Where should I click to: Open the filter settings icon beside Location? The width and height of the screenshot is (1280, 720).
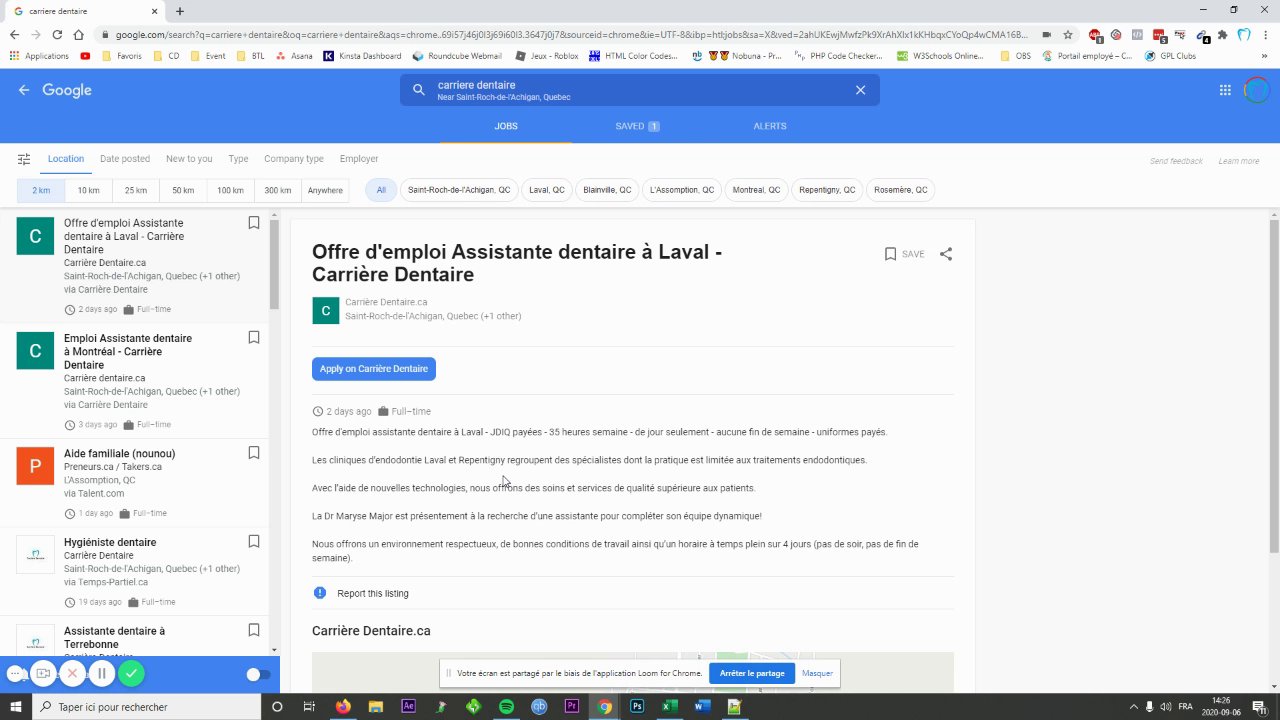(24, 159)
